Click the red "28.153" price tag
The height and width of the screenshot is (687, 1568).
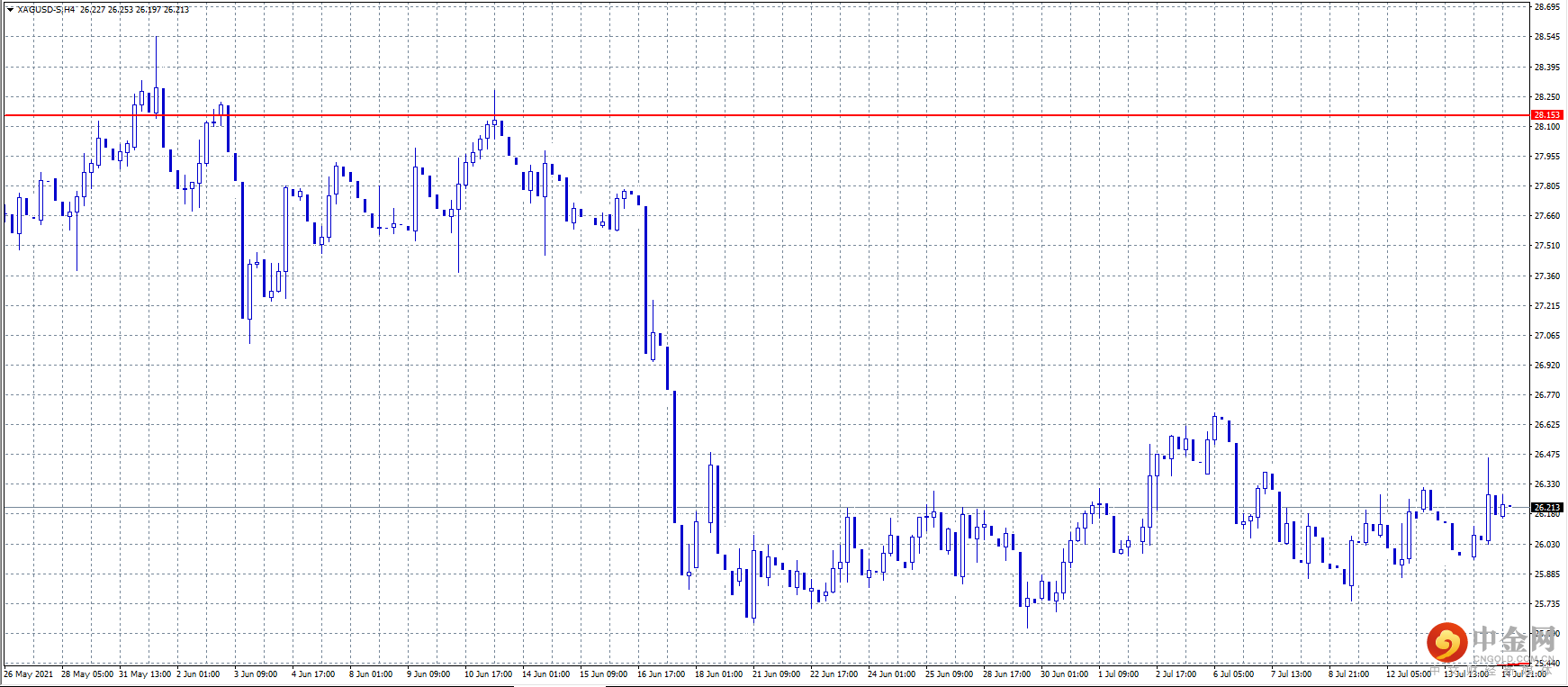1547,115
